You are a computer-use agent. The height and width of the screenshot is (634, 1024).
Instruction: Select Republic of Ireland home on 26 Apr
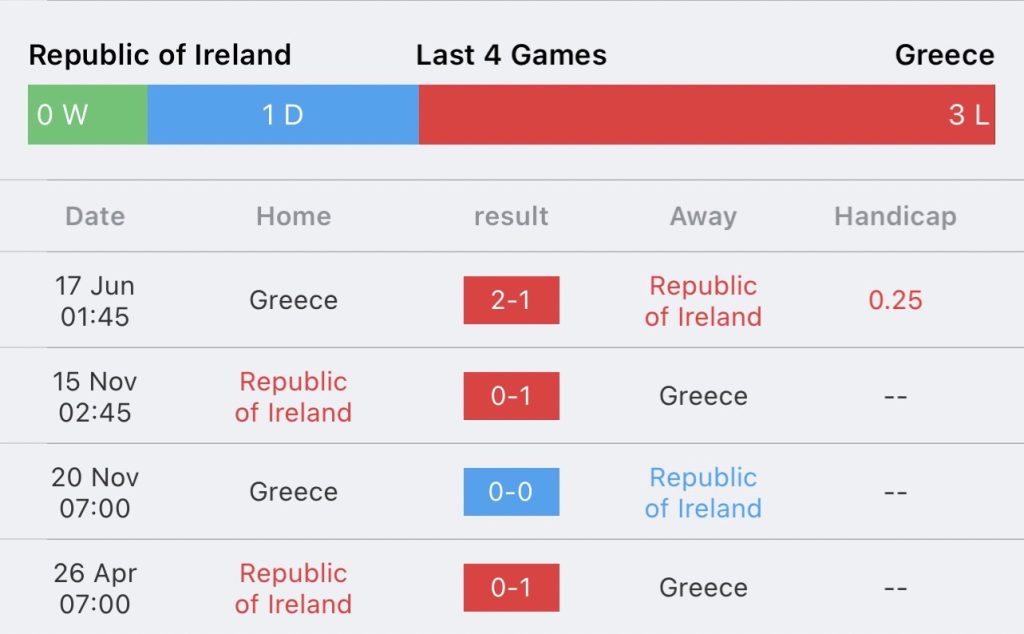point(293,588)
